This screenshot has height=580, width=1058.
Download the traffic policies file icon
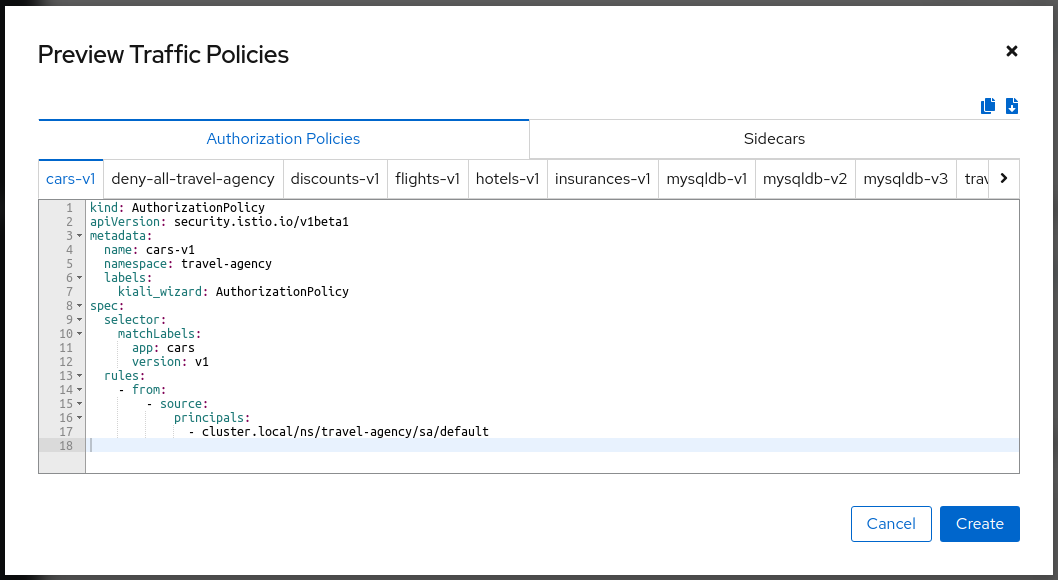click(1012, 106)
